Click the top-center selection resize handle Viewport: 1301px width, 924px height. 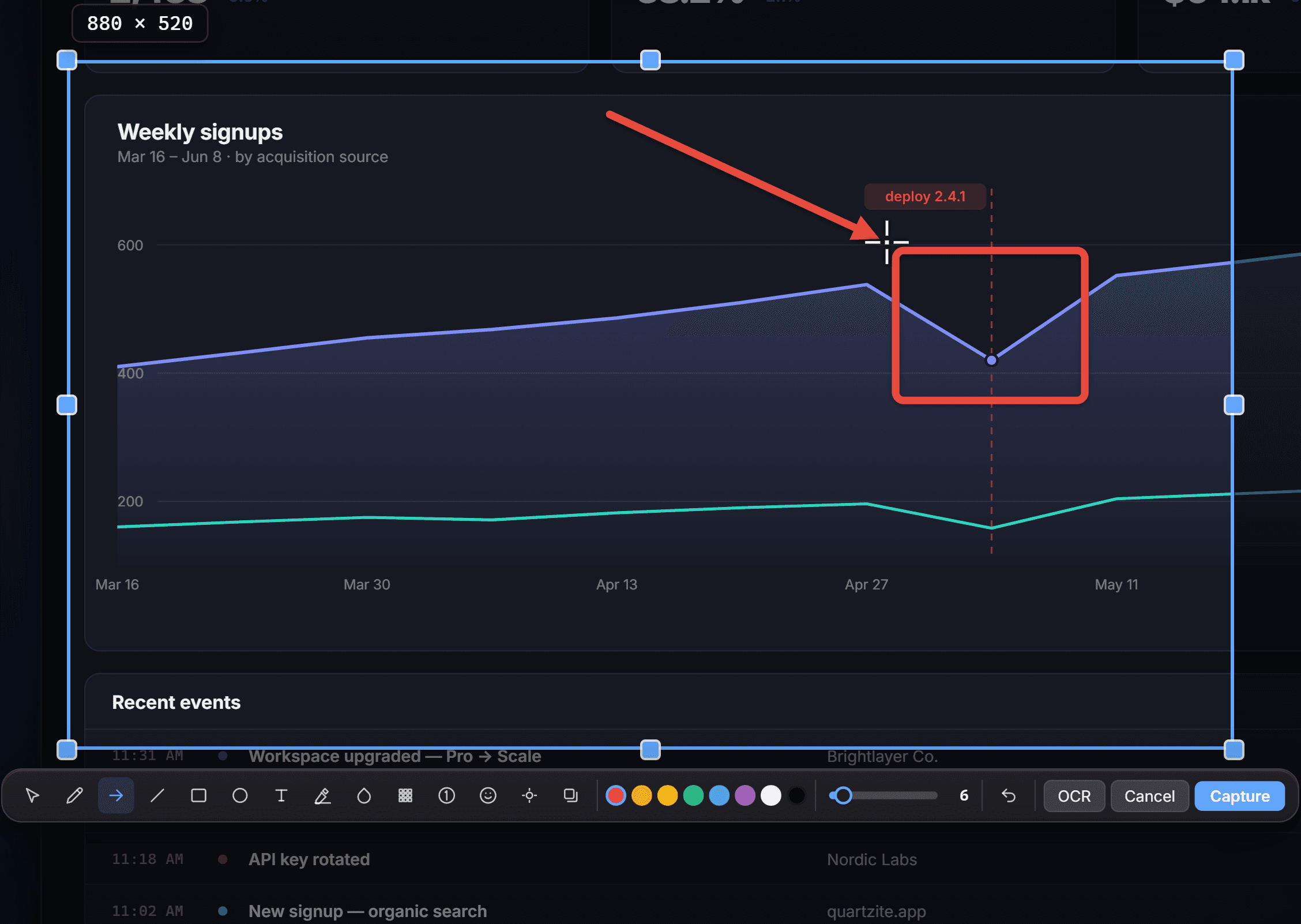click(x=650, y=60)
